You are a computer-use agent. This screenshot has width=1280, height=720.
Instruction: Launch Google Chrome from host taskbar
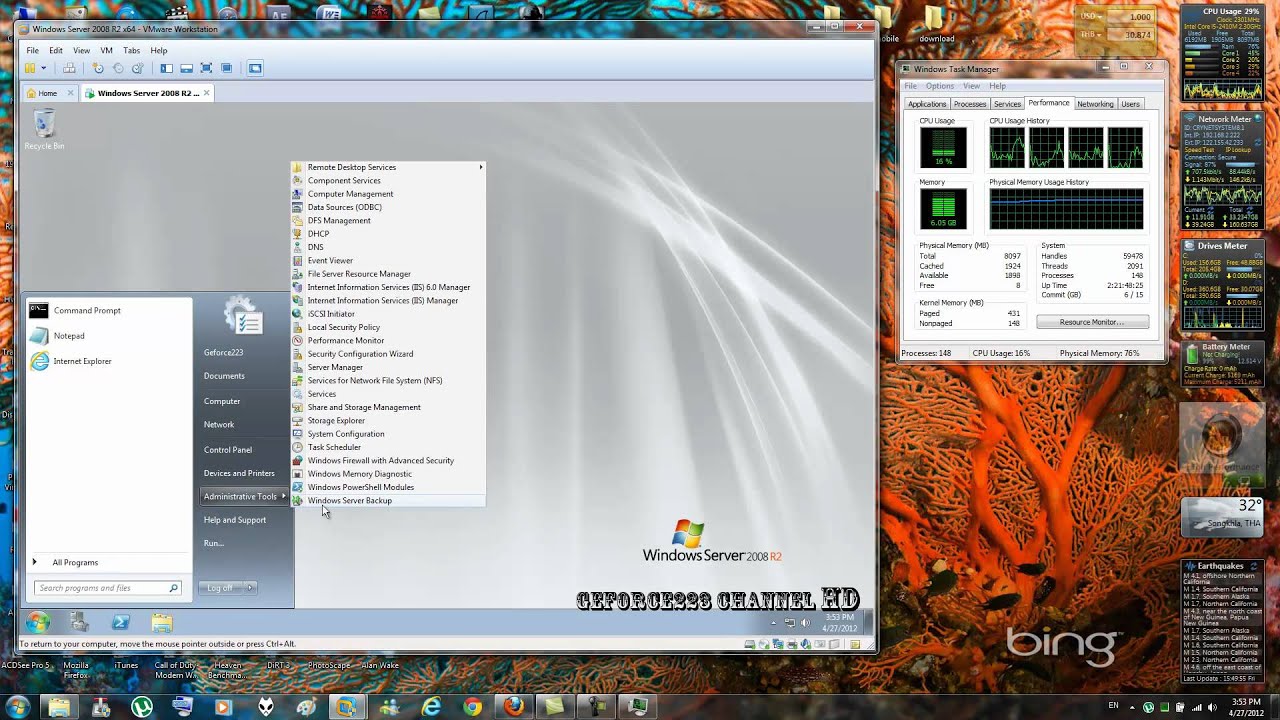pos(472,707)
